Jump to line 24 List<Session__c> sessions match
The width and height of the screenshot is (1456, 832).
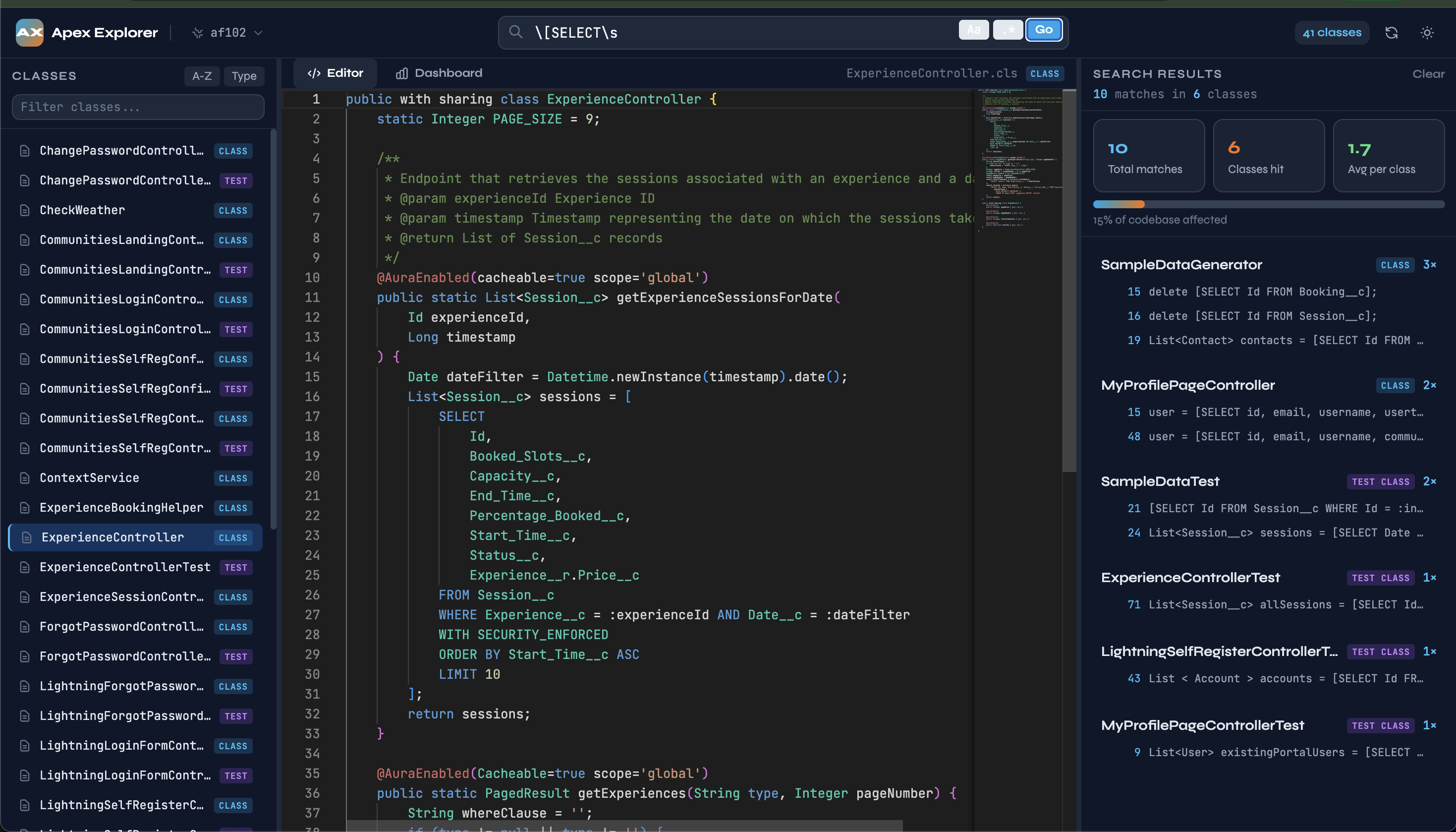[x=1268, y=533]
